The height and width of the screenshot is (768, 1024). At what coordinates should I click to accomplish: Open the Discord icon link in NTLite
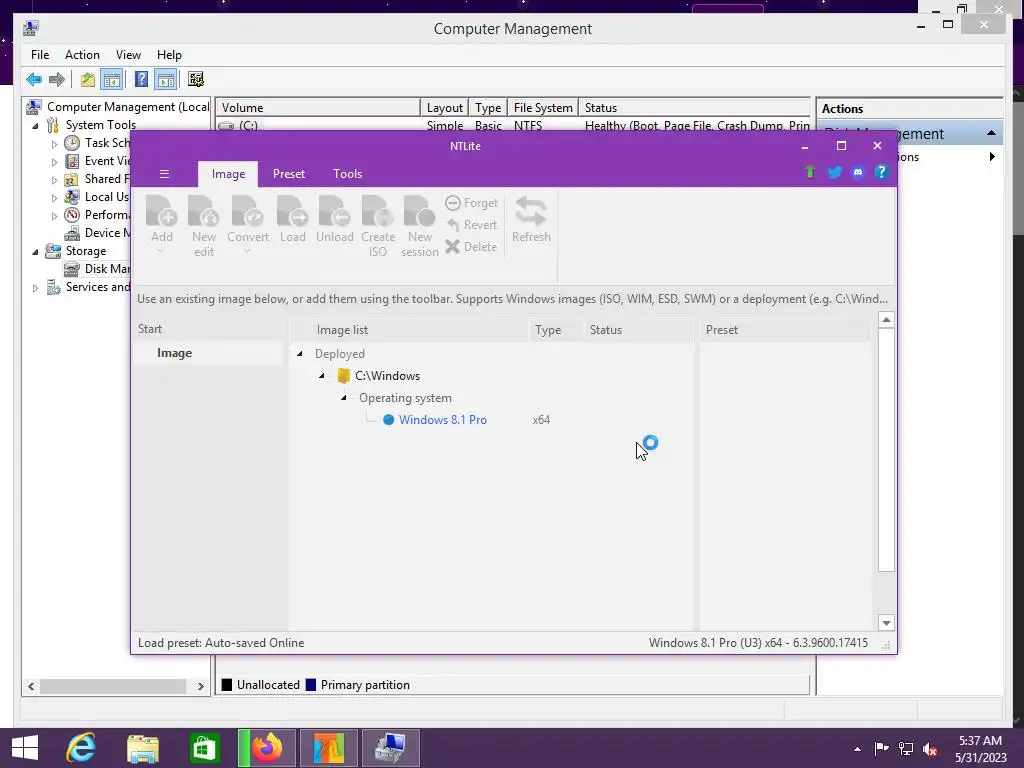[x=858, y=172]
